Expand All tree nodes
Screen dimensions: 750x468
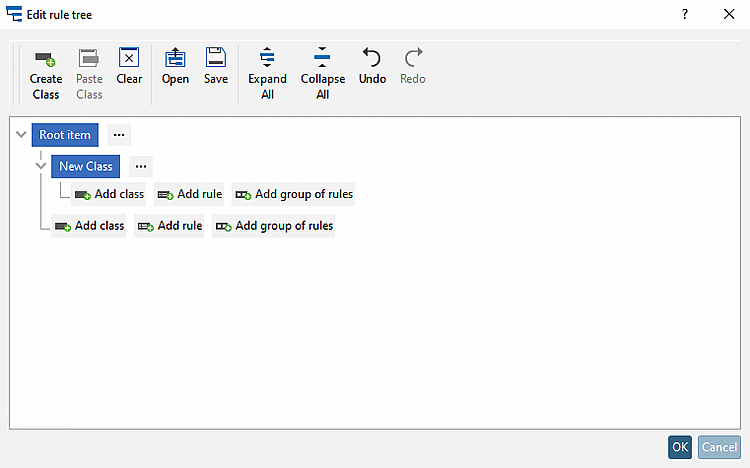click(267, 74)
